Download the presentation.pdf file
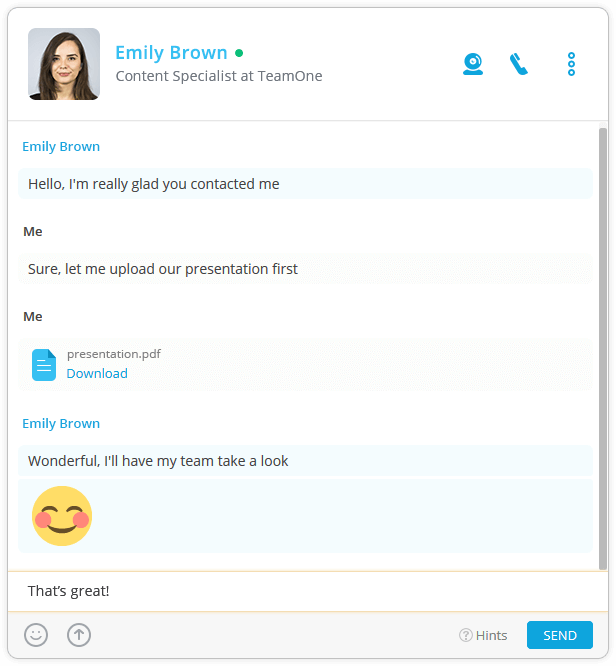 pos(97,373)
